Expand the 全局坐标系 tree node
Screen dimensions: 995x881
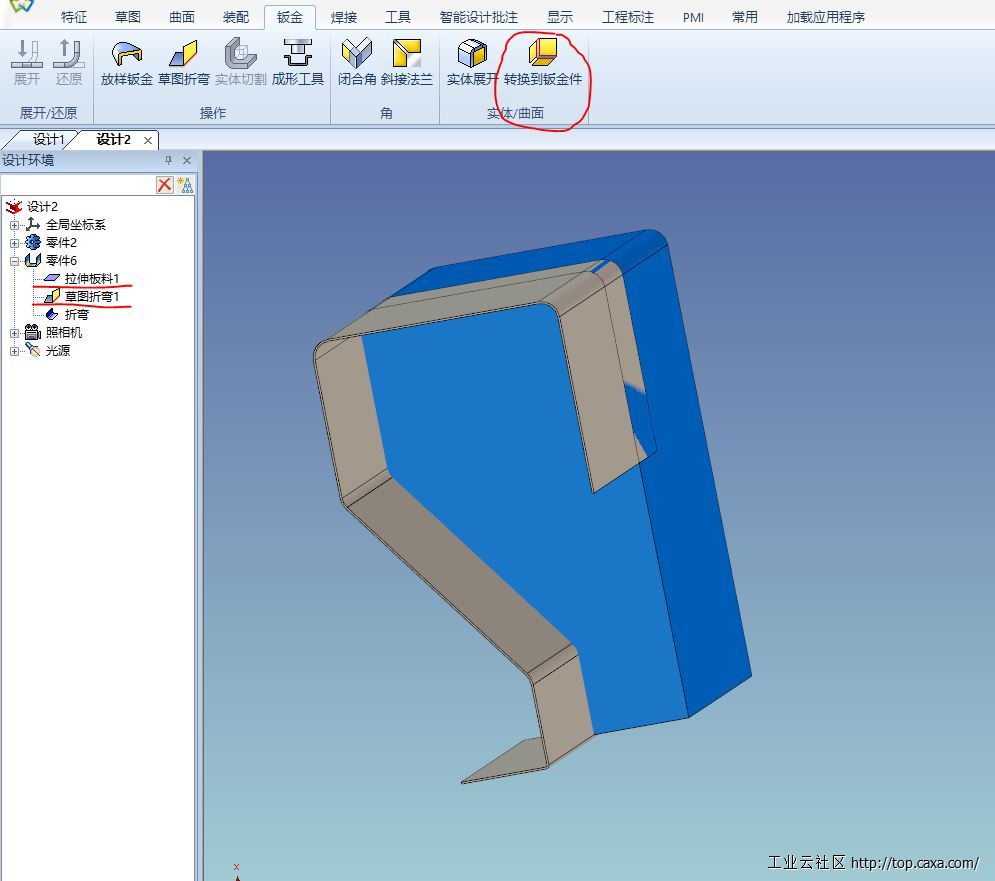coord(14,225)
